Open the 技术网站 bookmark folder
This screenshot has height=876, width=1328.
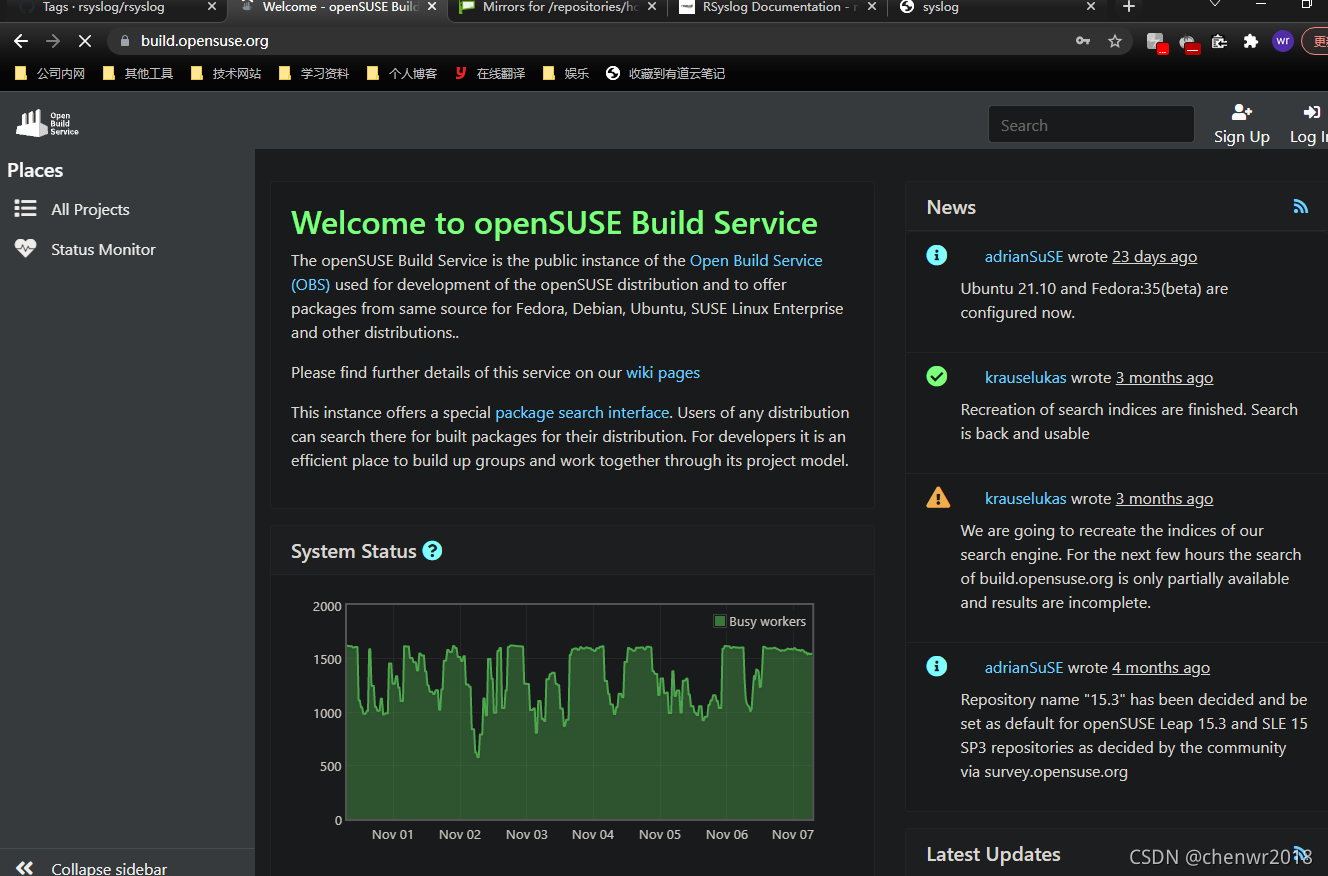click(x=226, y=73)
